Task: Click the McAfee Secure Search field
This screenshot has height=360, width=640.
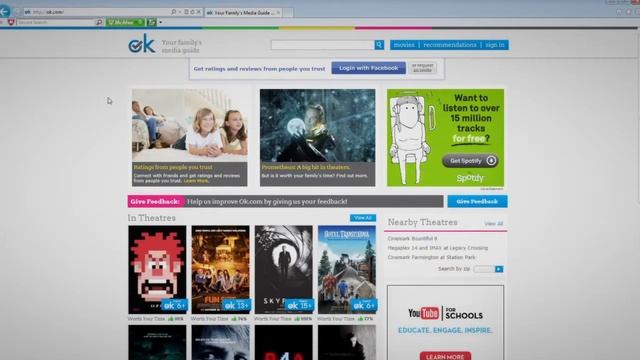Action: point(55,22)
